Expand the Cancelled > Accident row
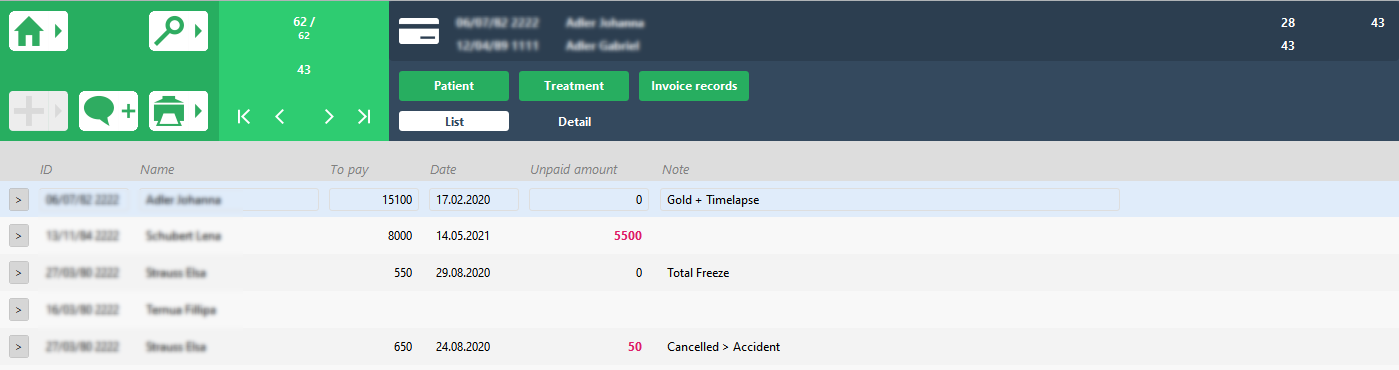1399x370 pixels. 19,347
